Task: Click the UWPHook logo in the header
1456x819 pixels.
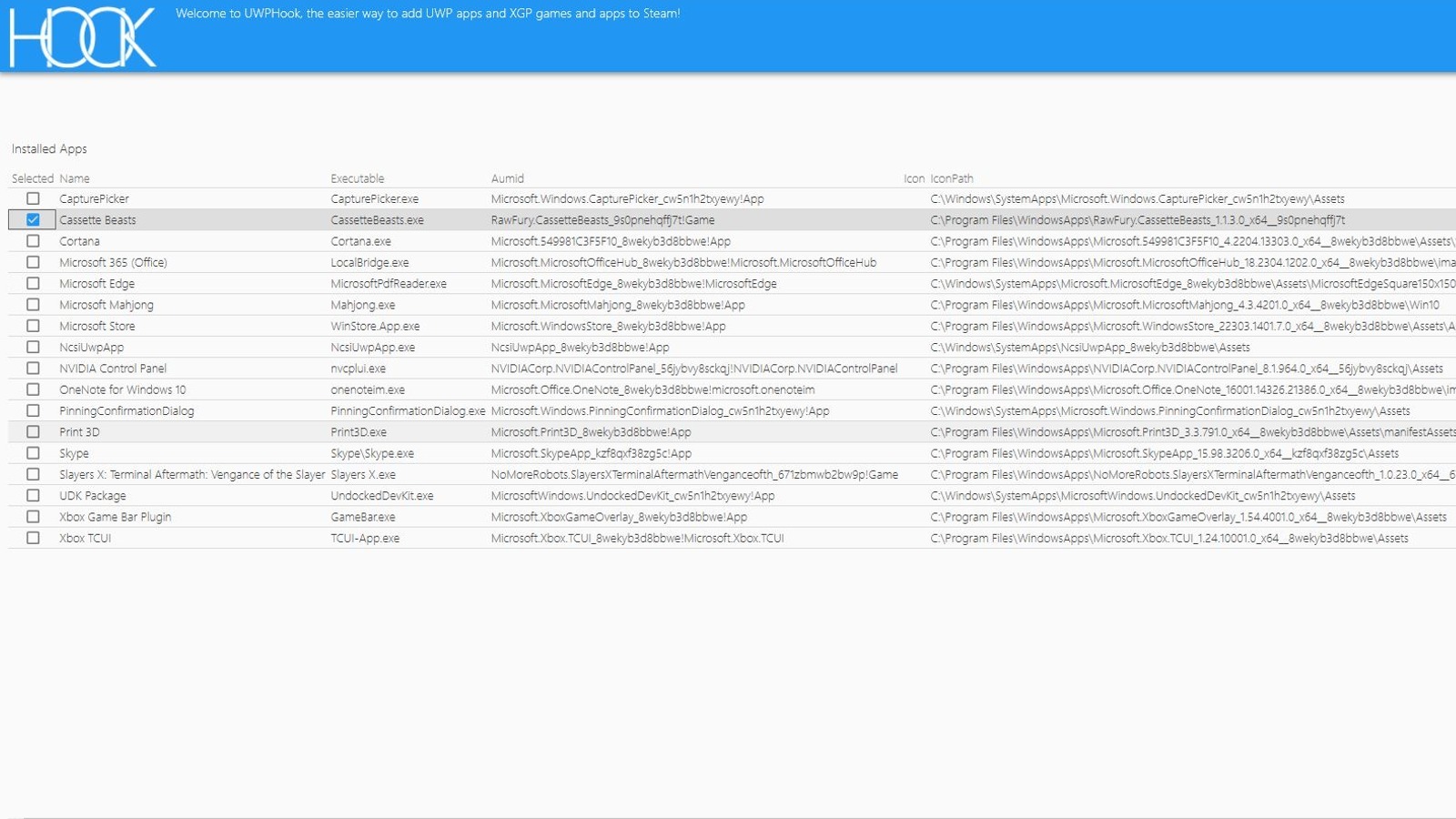Action: (82, 36)
